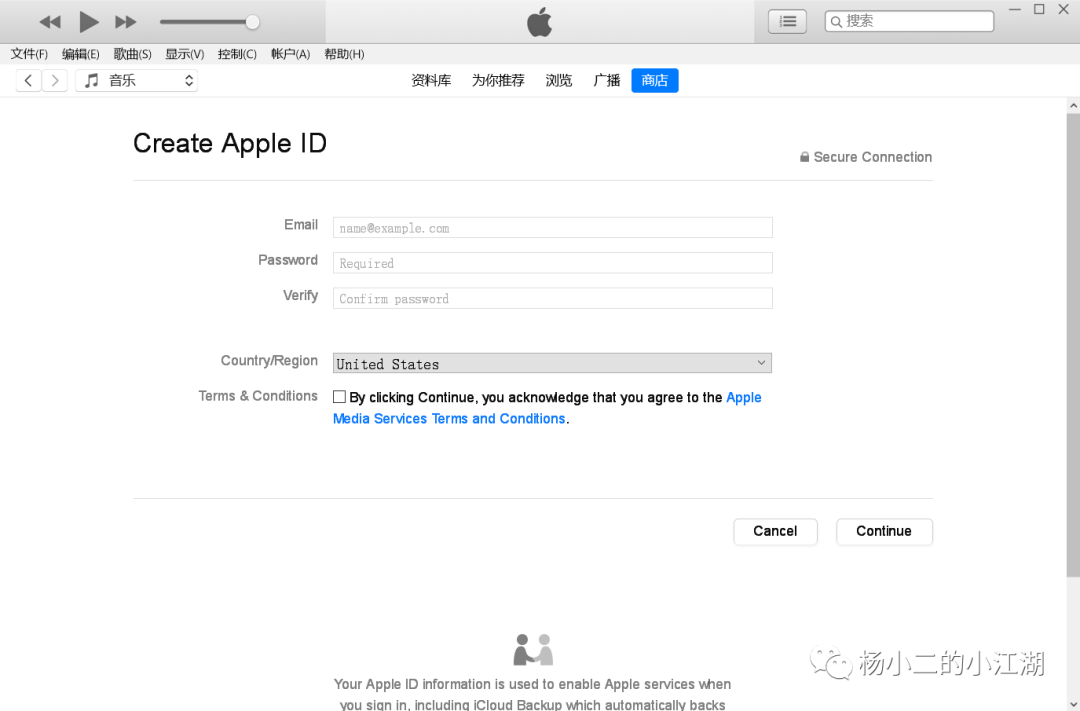The width and height of the screenshot is (1080, 711).
Task: Open the 帐户(A) menu
Action: 290,54
